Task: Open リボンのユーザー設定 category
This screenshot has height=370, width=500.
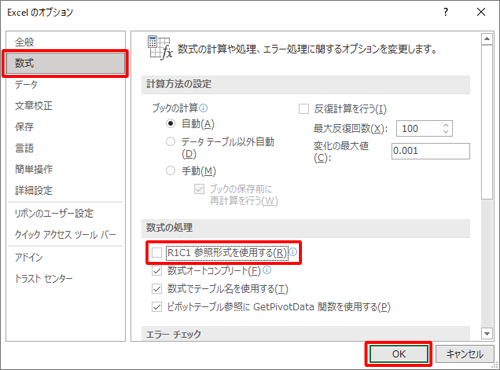Action: (x=65, y=213)
